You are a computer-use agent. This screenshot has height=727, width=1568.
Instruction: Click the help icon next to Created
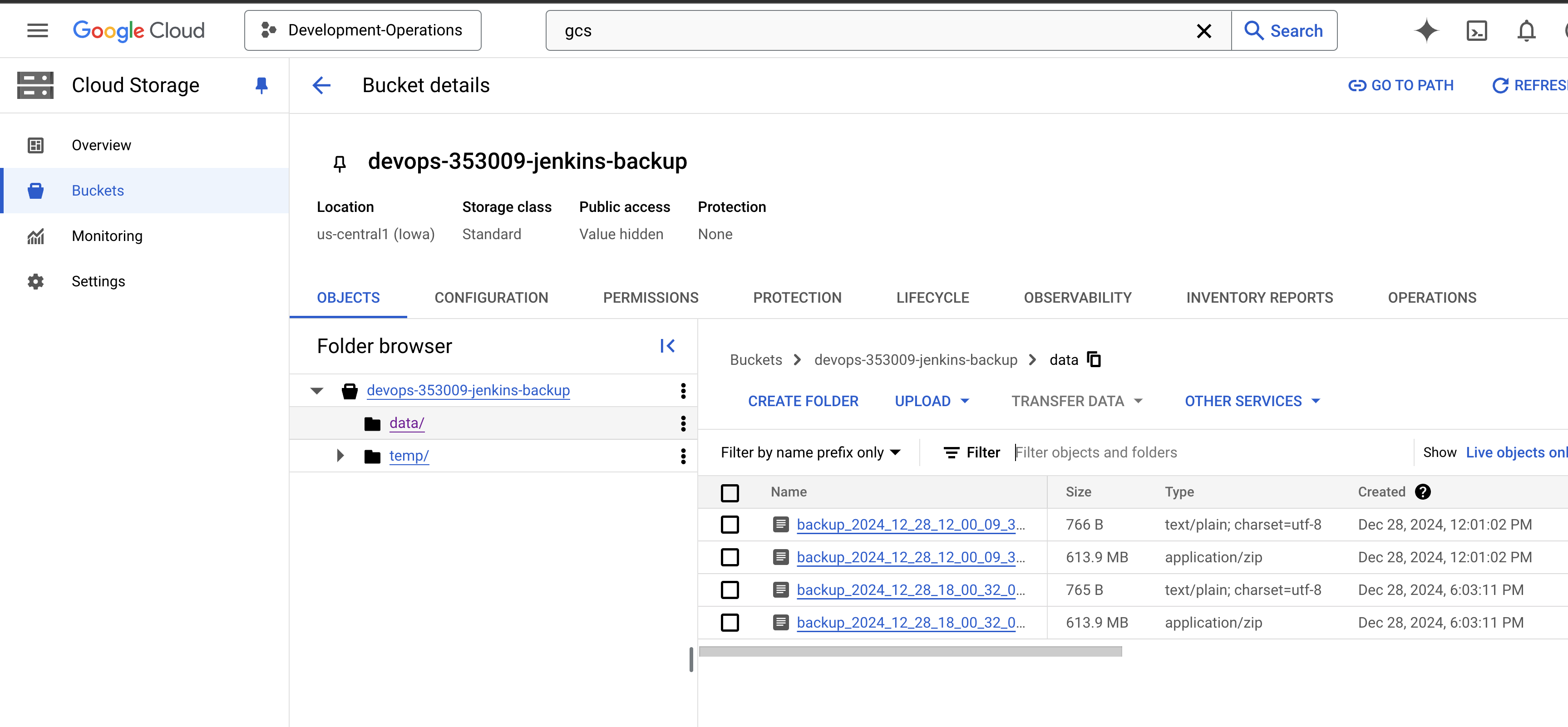1423,491
